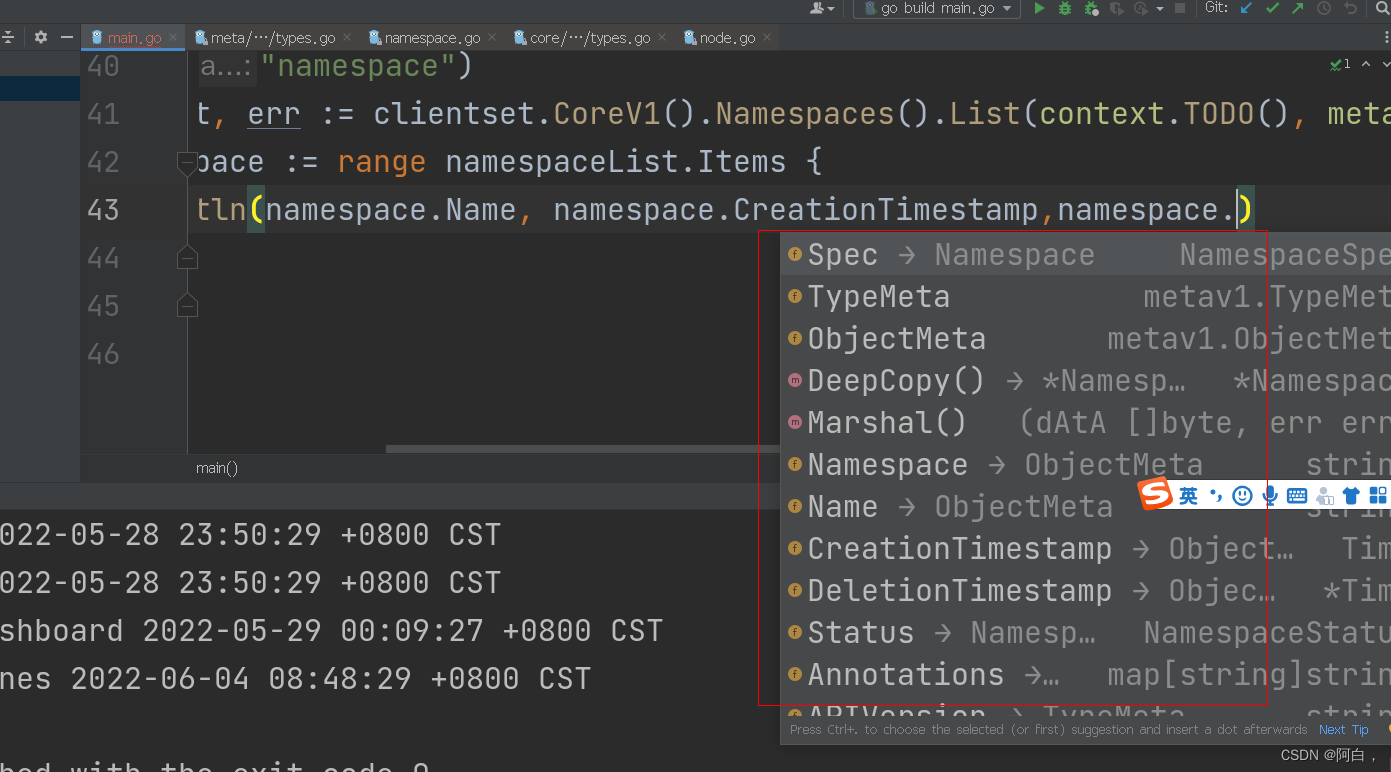The width and height of the screenshot is (1391, 772).
Task: Open Sogou soft keyboard icon
Action: (1297, 496)
